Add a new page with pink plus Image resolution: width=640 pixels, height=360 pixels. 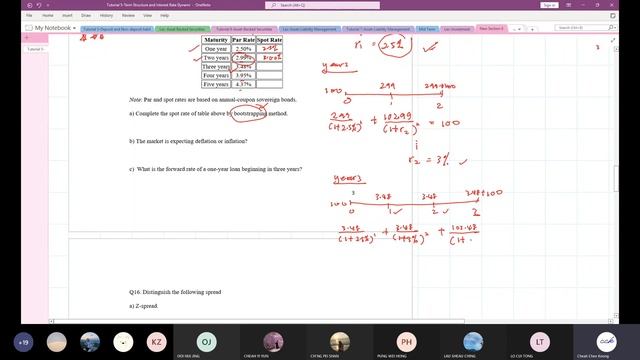tap(27, 38)
